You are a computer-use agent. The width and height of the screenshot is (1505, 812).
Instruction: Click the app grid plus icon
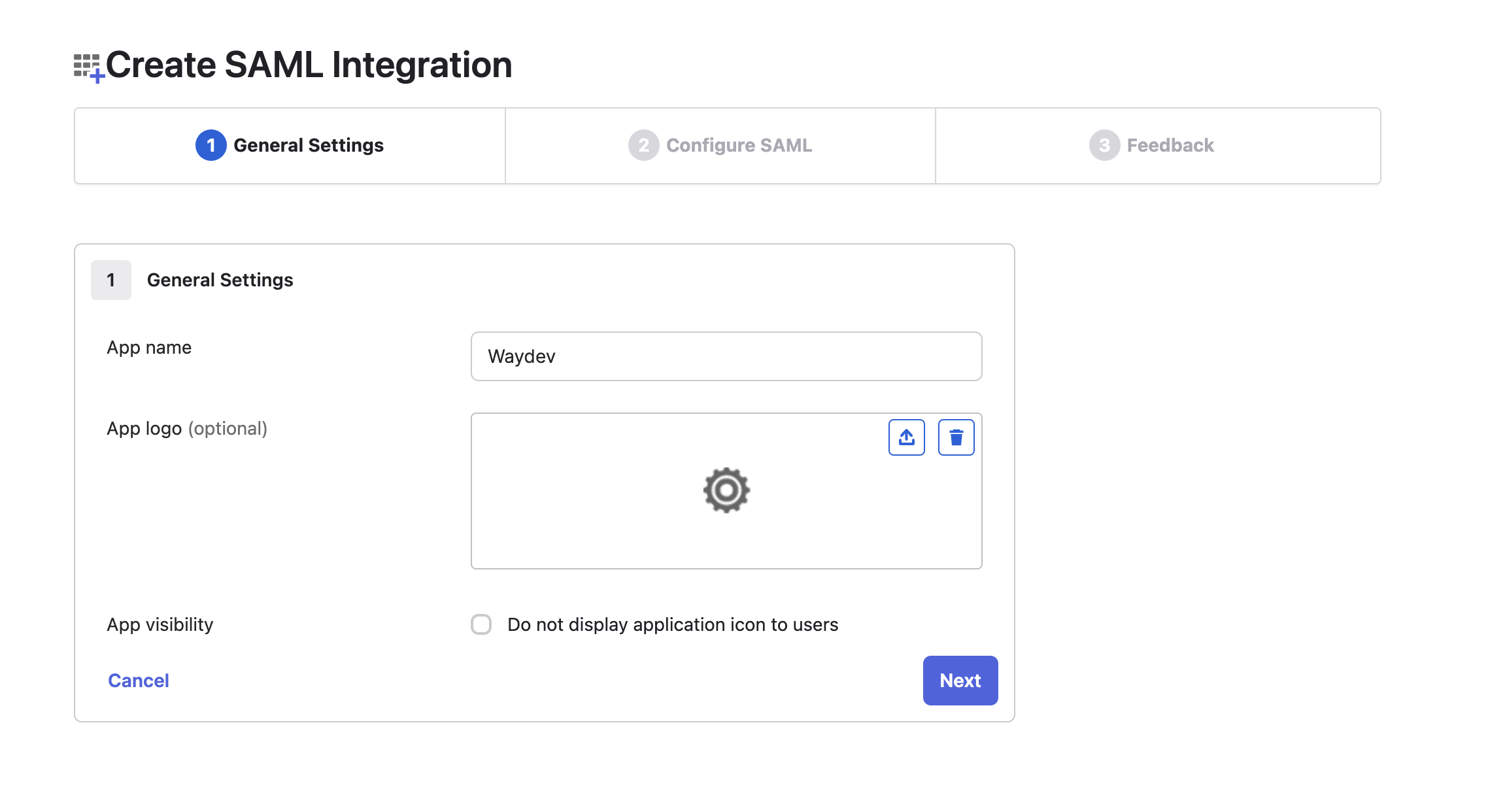88,67
